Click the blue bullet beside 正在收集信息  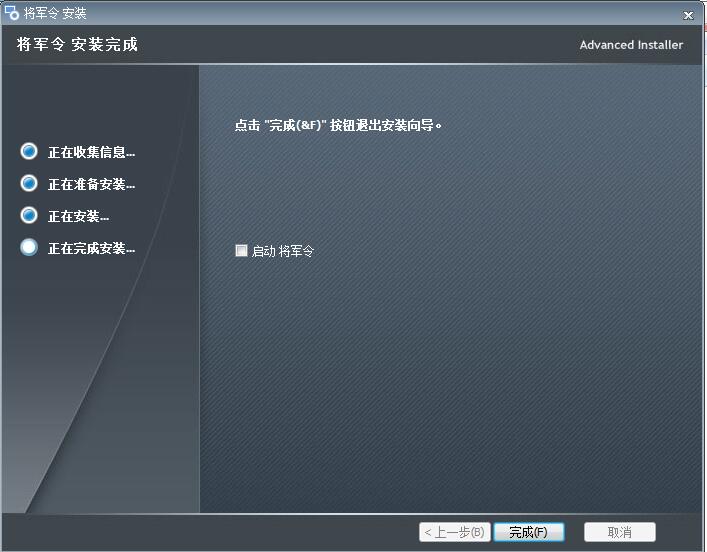(29, 152)
